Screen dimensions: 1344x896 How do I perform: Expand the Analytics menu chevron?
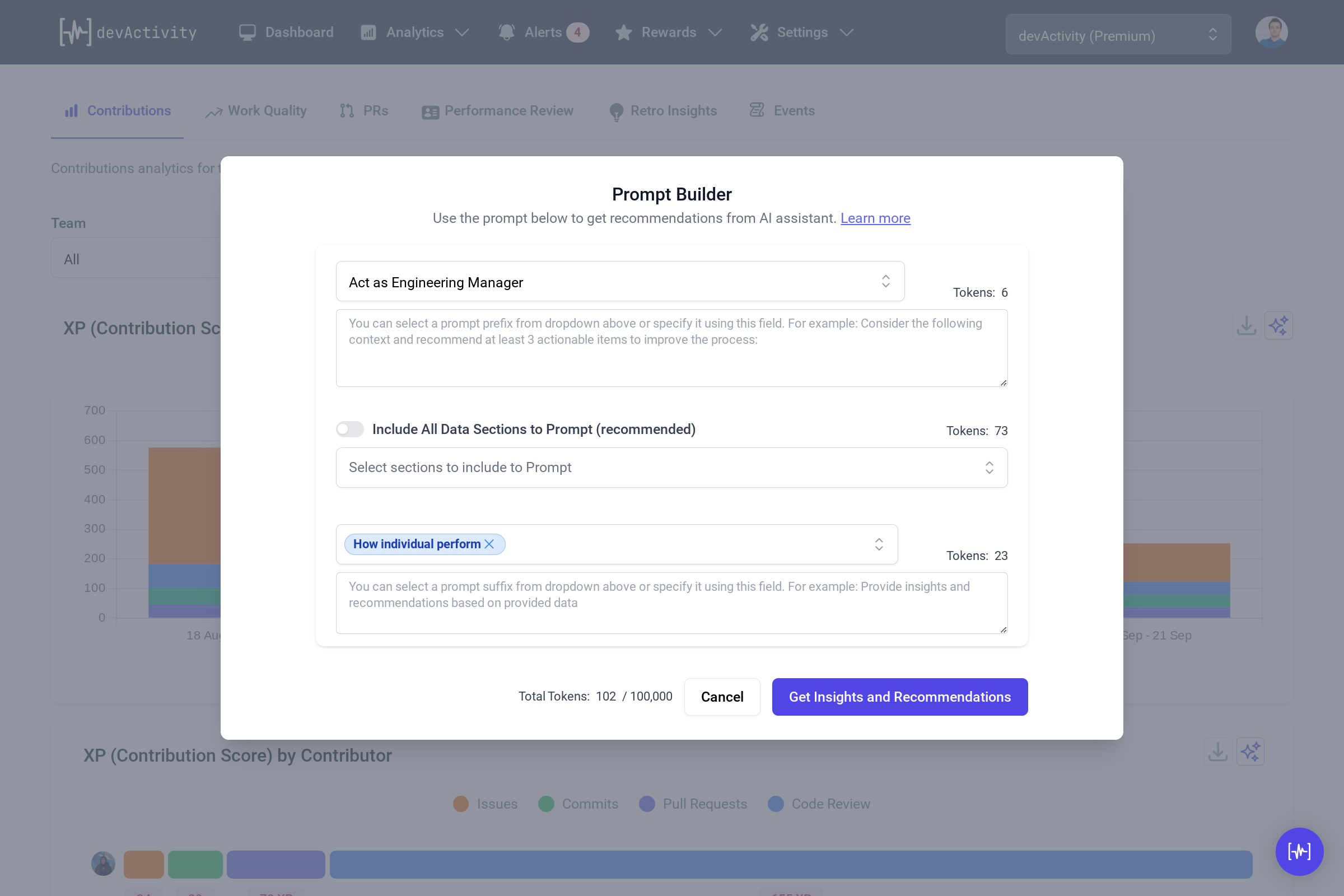tap(463, 32)
